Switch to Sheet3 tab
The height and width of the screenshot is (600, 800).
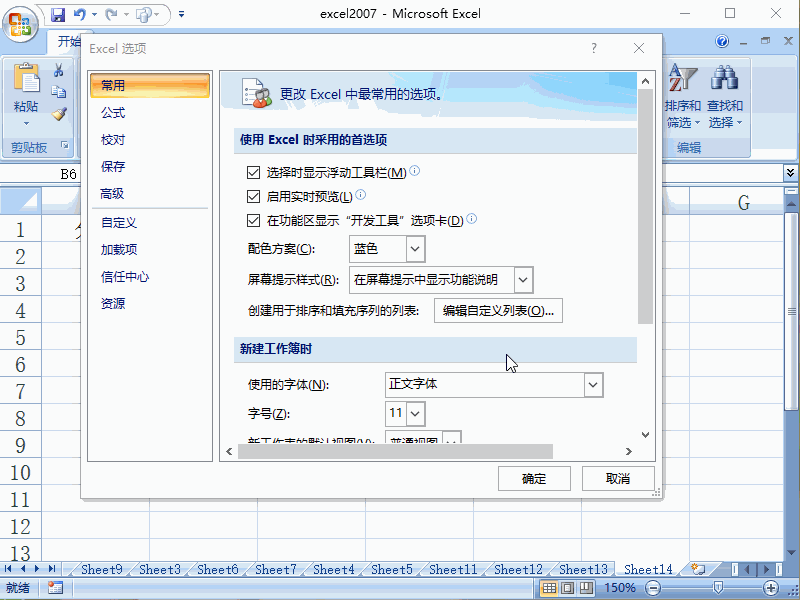[x=160, y=569]
